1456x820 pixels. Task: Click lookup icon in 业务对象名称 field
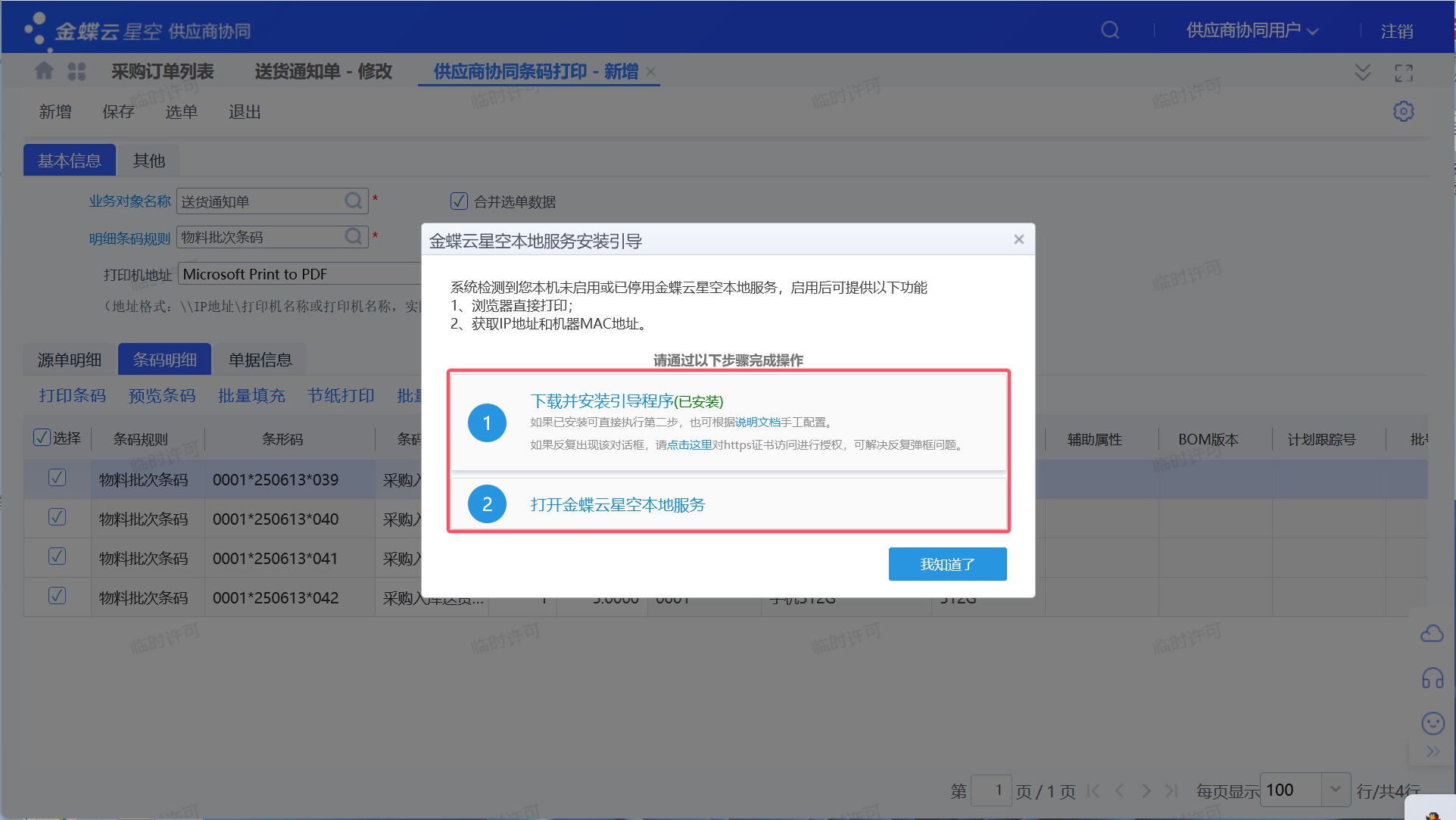click(353, 201)
